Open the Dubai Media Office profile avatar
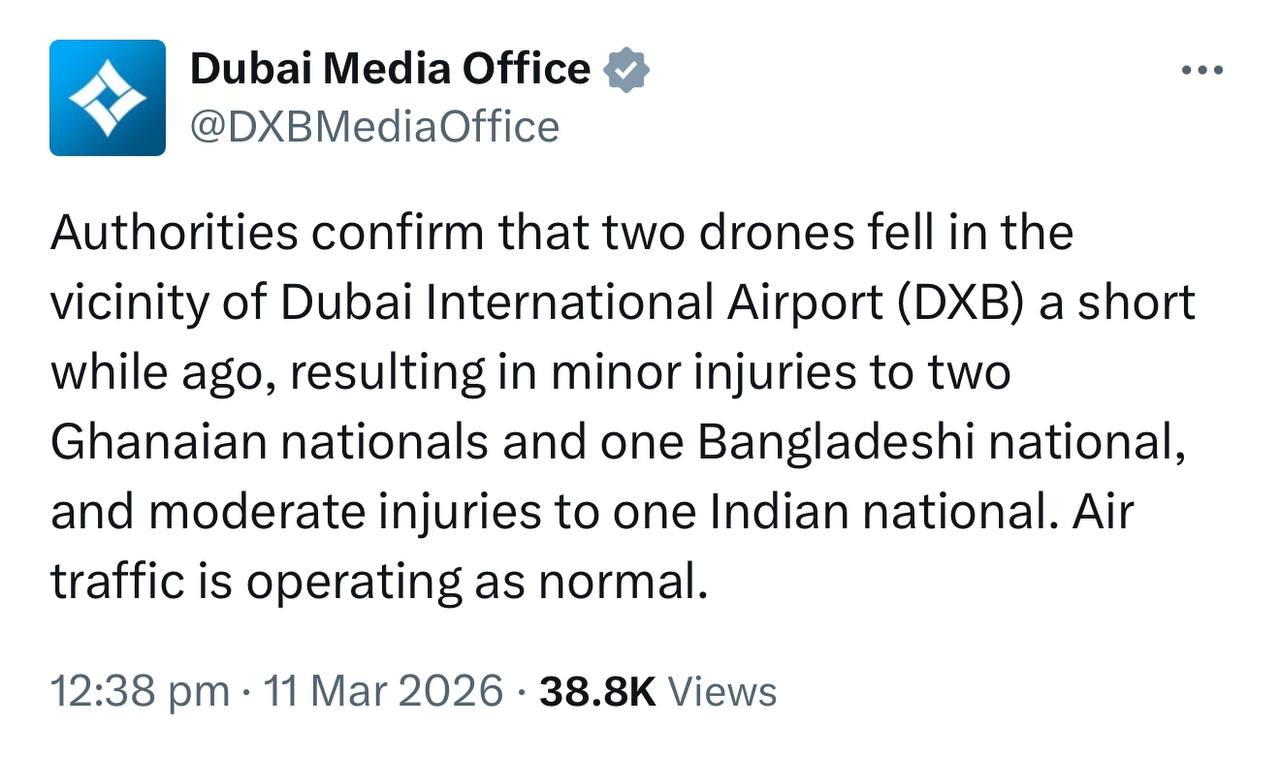This screenshot has width=1280, height=758. tap(107, 98)
